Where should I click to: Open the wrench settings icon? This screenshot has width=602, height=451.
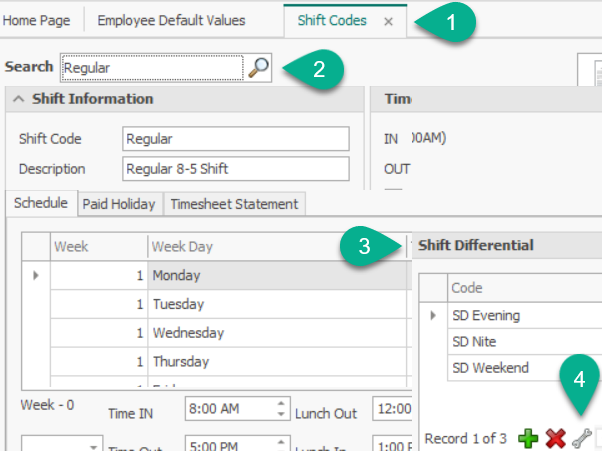pyautogui.click(x=580, y=438)
